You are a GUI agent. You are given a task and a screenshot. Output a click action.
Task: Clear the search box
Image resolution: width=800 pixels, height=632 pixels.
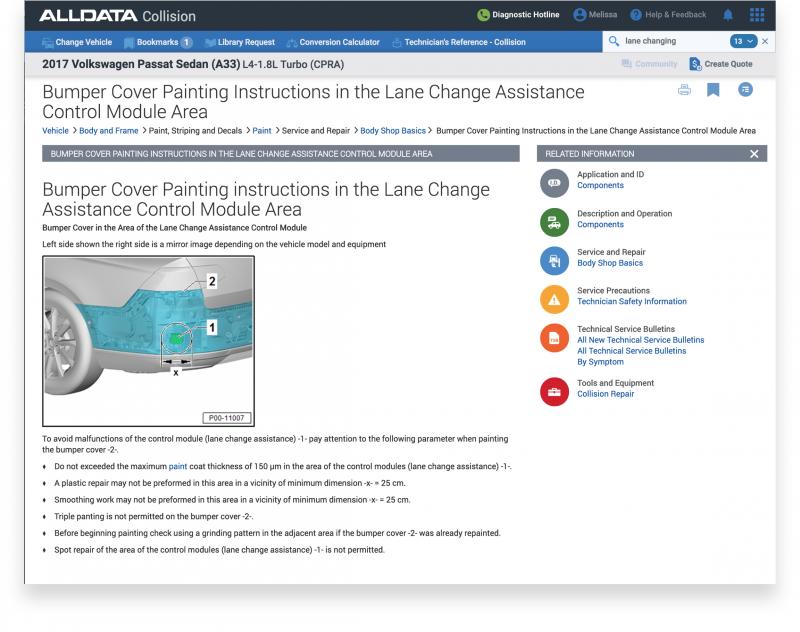765,41
